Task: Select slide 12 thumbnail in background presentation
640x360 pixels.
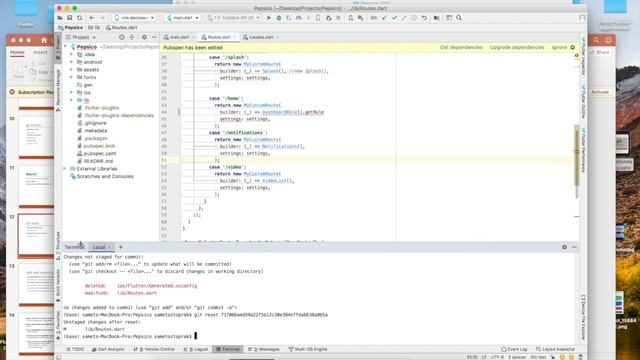Action: pos(36,236)
